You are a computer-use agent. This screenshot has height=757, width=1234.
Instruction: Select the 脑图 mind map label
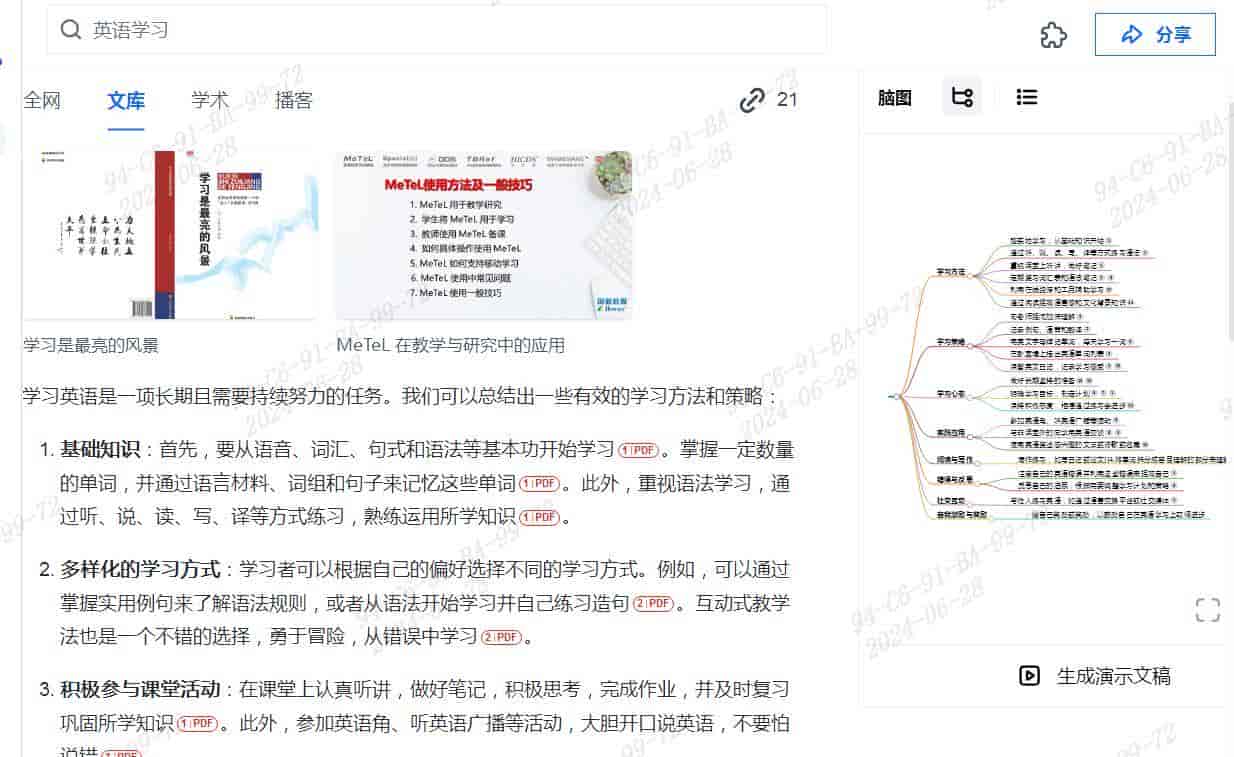click(x=895, y=97)
